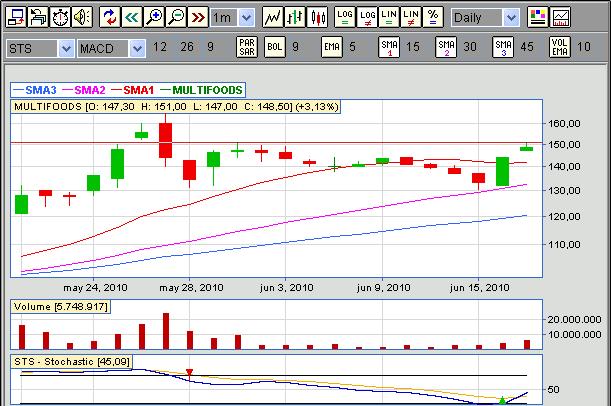Toggle the PAR SAR indicator
Viewport: 611px width, 406px height.
tap(247, 47)
